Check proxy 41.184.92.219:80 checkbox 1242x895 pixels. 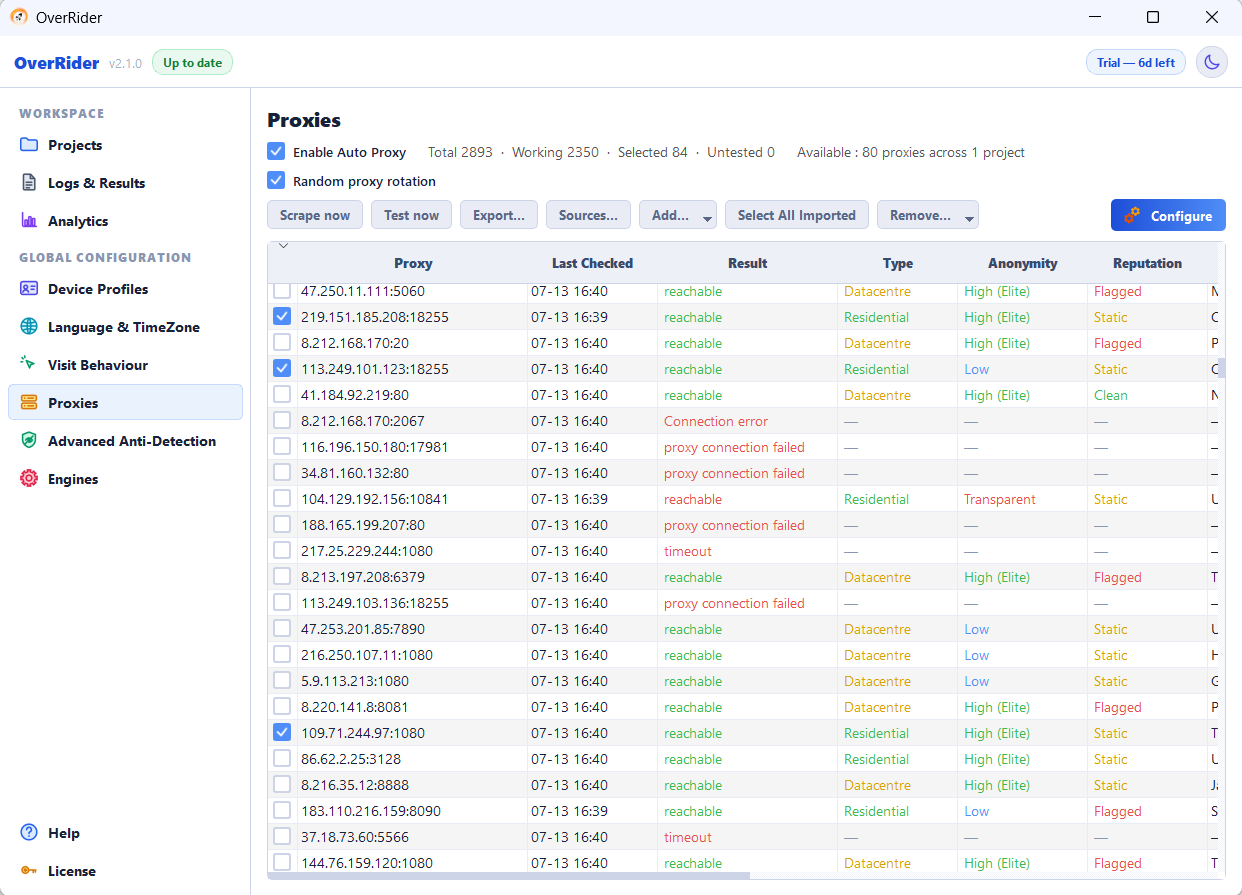click(x=282, y=394)
